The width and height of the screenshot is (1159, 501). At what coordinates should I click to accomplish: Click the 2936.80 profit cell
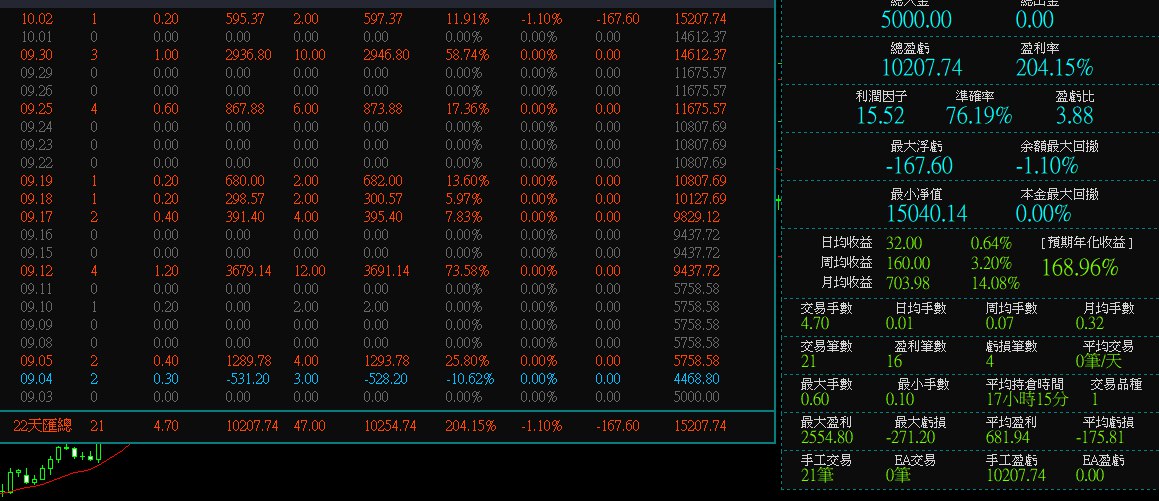(248, 55)
